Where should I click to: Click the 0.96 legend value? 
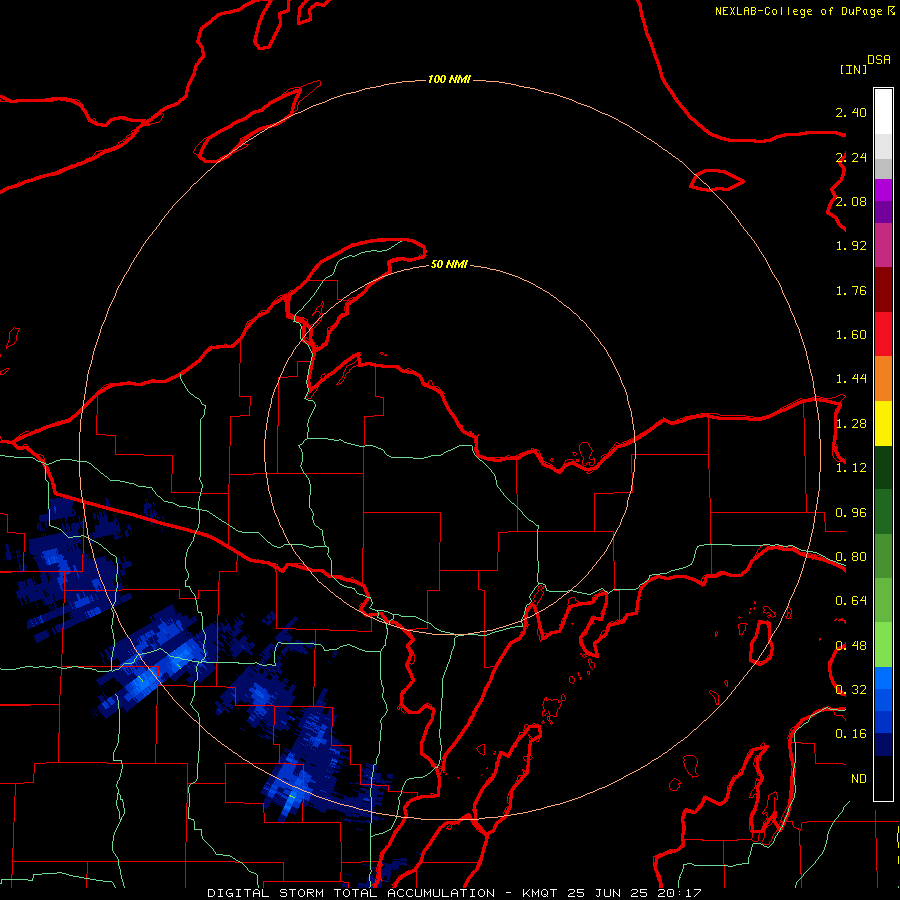click(851, 513)
